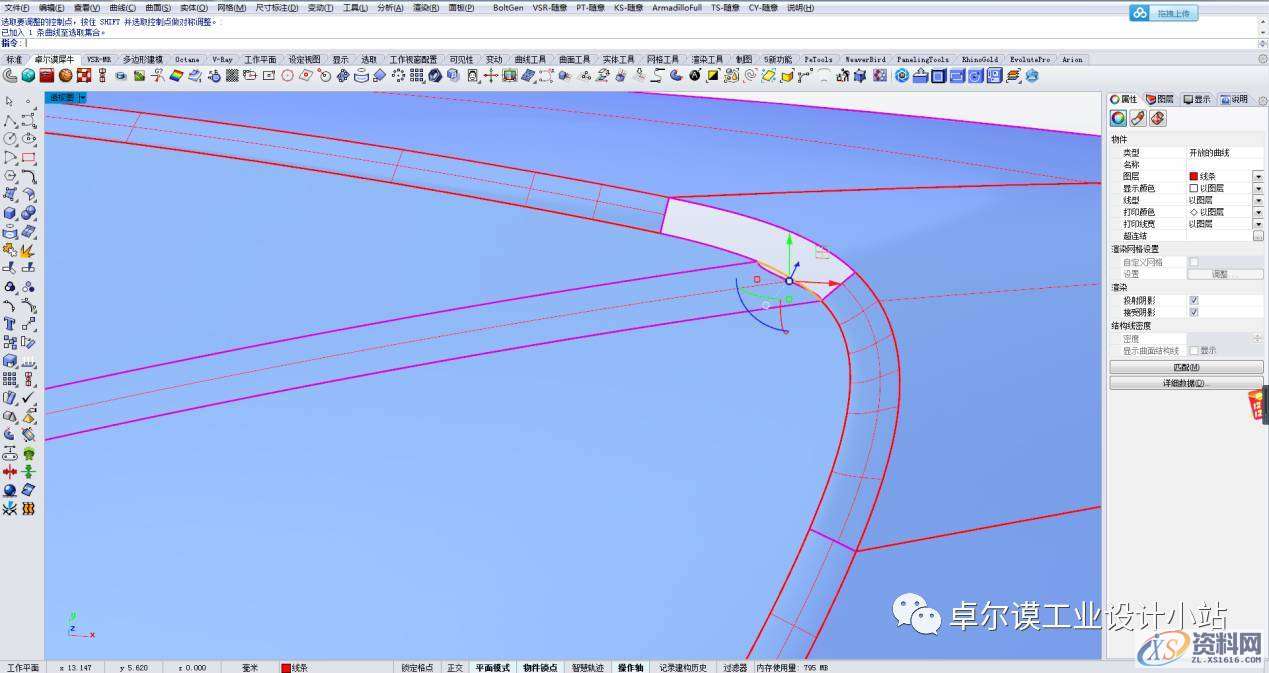1269x673 pixels.
Task: Toggle 物件锁点 object snap in status bar
Action: (540, 667)
